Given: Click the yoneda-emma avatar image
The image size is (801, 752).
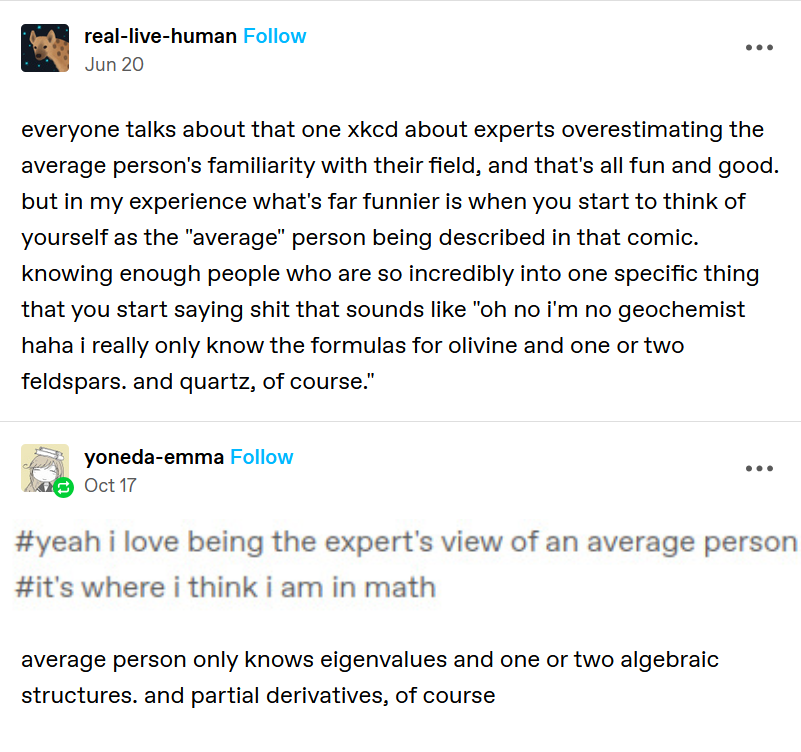Looking at the screenshot, I should (x=43, y=467).
